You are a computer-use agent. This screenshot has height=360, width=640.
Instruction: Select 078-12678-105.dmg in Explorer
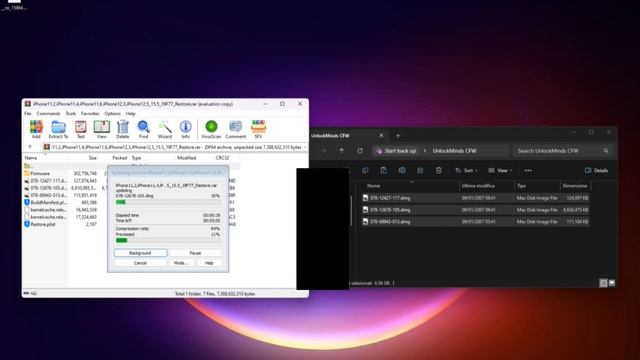tap(476, 210)
